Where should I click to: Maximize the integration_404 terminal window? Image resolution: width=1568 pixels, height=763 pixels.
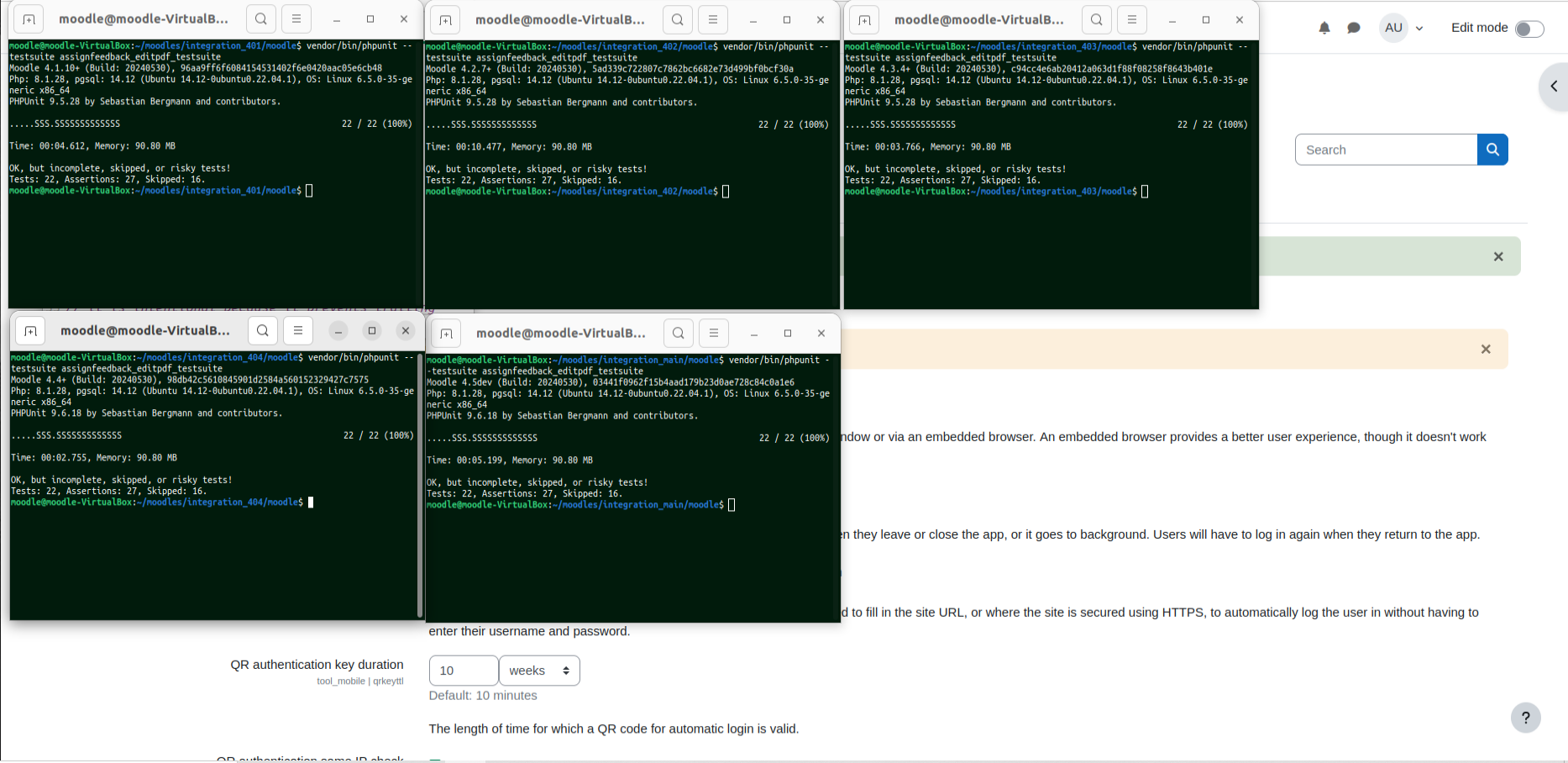pos(372,331)
